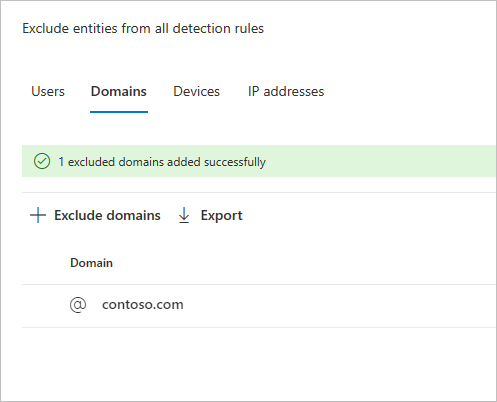The image size is (497, 402).
Task: Click the toolbar space right of Export
Action: click(x=367, y=216)
